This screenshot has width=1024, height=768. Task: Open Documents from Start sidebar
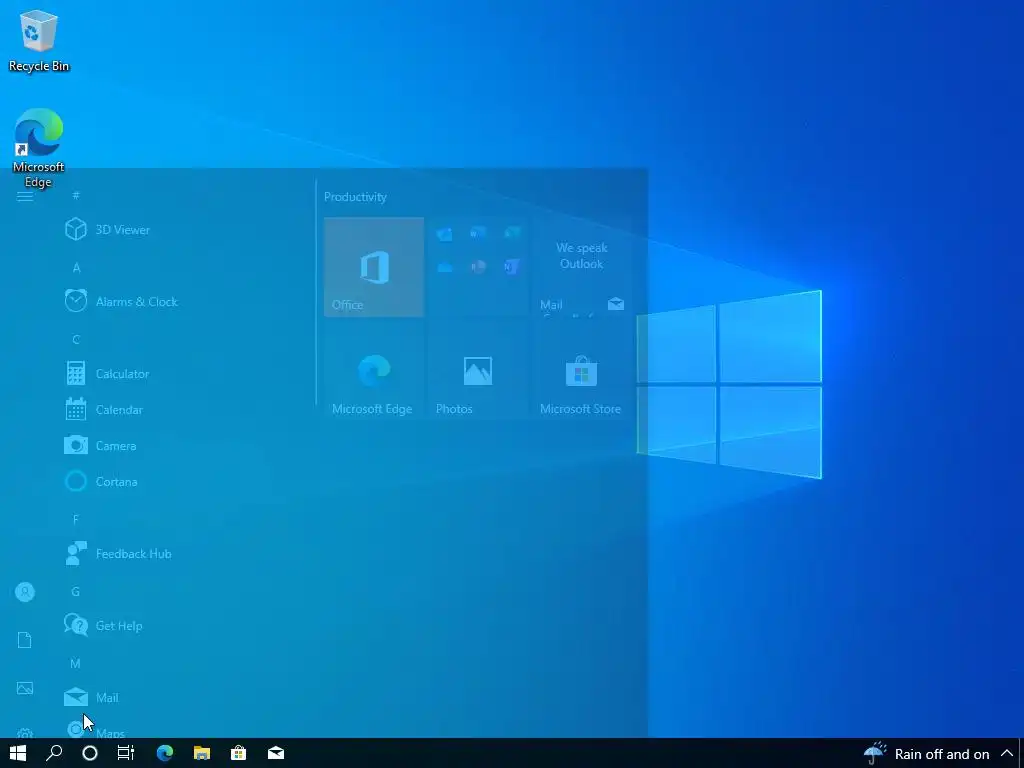[x=25, y=640]
